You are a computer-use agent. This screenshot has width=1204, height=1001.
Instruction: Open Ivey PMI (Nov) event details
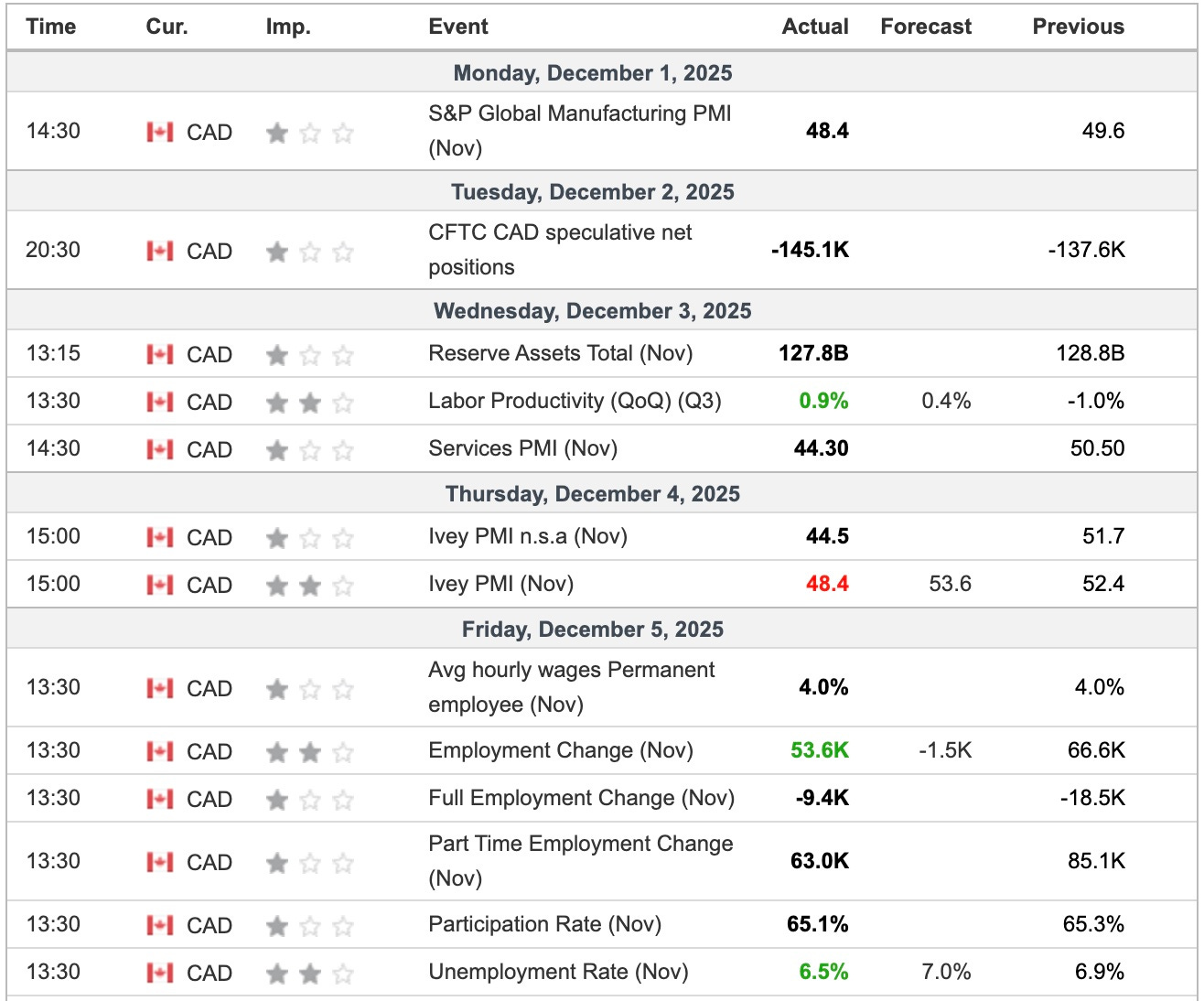pyautogui.click(x=501, y=584)
